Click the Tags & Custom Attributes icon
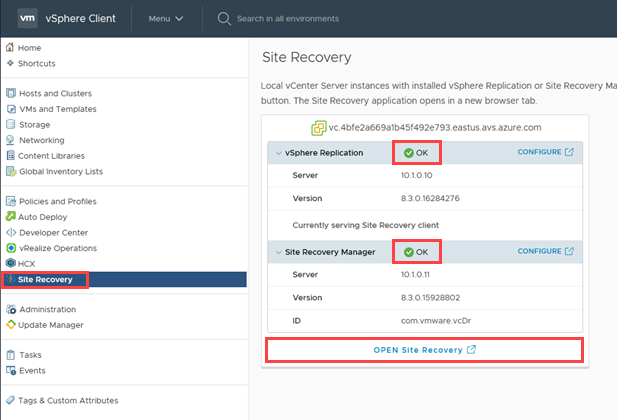 pos(10,400)
